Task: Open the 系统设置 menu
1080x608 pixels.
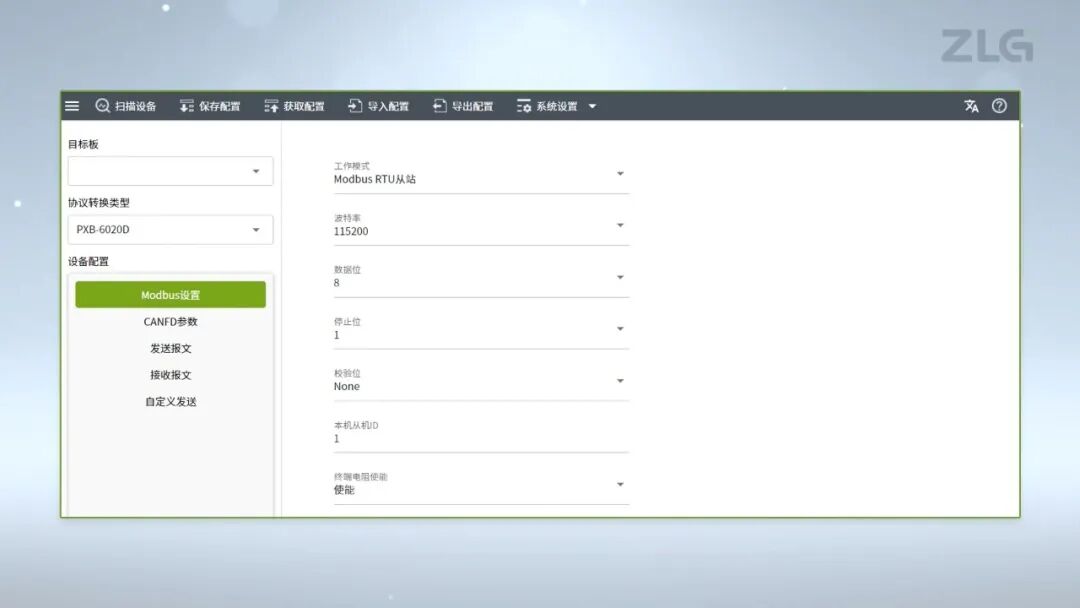Action: tap(556, 106)
